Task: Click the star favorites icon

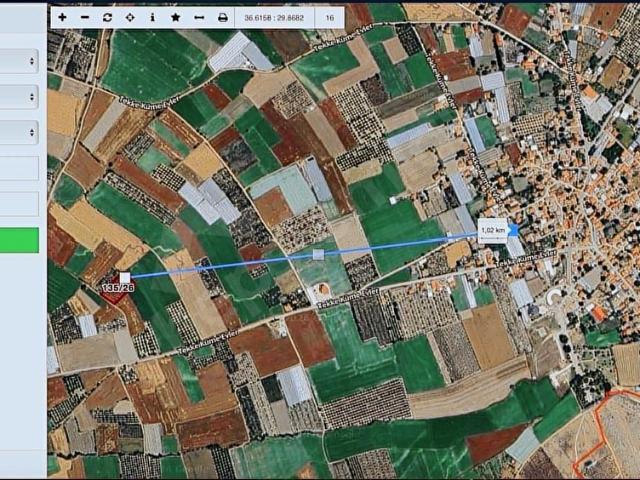Action: 176,17
